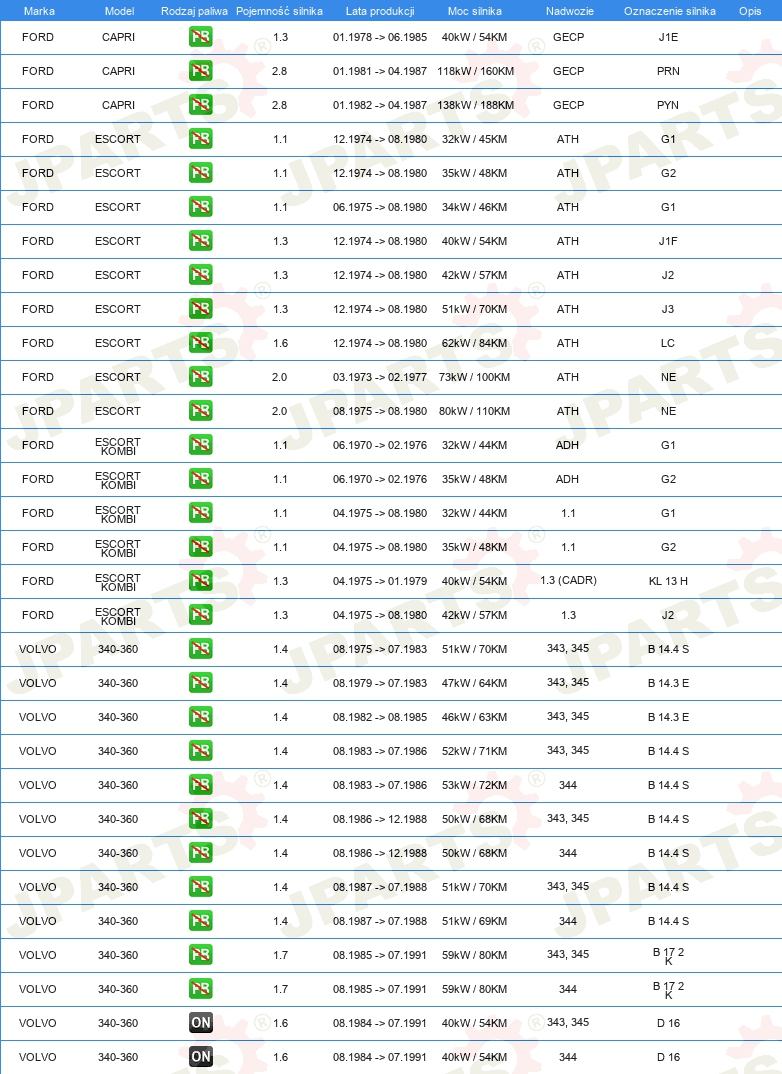Click the KL 13 H engine code cell
782x1074 pixels.
click(668, 582)
